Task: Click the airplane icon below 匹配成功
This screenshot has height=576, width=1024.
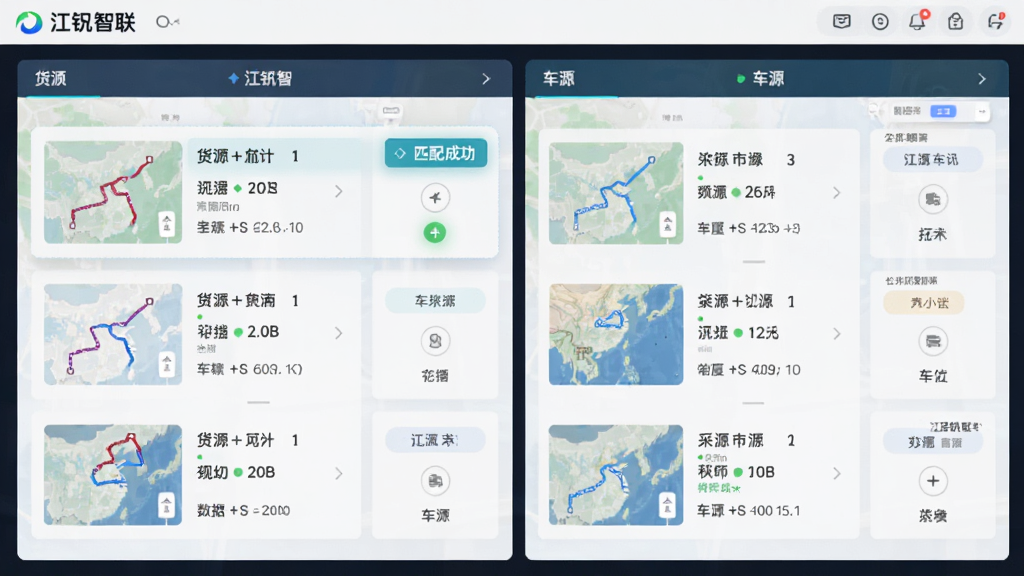Action: 435,197
